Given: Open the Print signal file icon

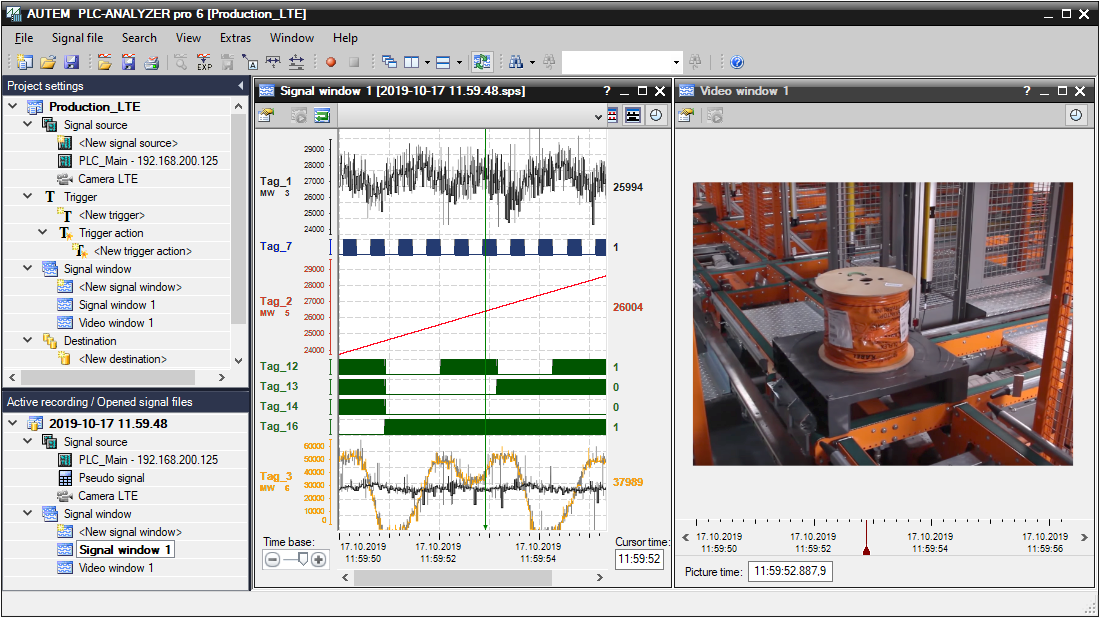Looking at the screenshot, I should [x=150, y=61].
